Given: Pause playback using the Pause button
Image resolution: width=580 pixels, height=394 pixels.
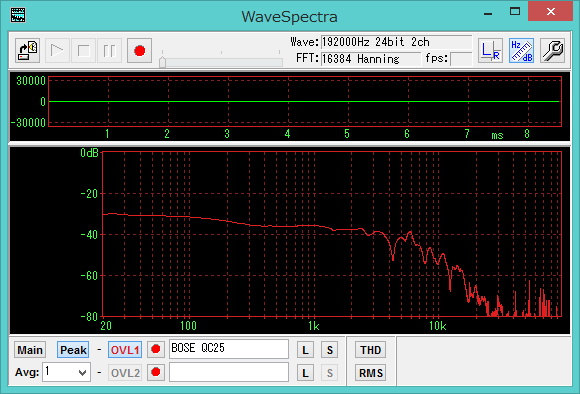Looking at the screenshot, I should click(x=109, y=51).
